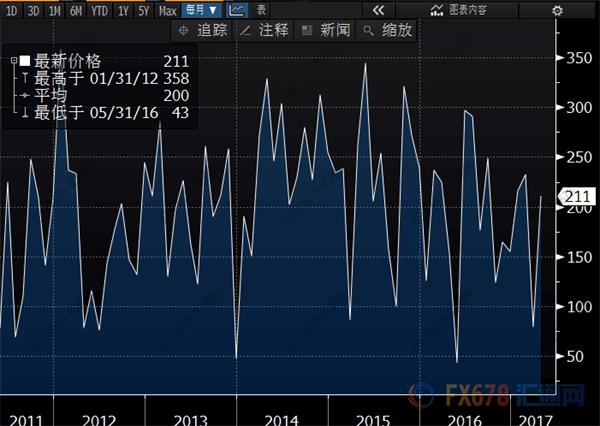
Task: Switch to 1M time range
Action: [x=55, y=11]
